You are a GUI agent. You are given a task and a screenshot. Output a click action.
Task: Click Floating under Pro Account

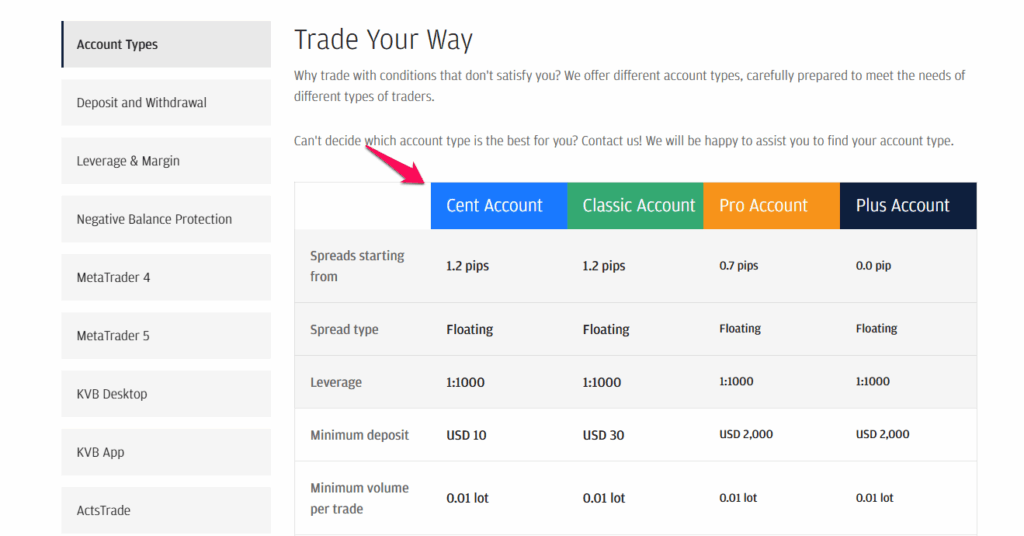[740, 328]
